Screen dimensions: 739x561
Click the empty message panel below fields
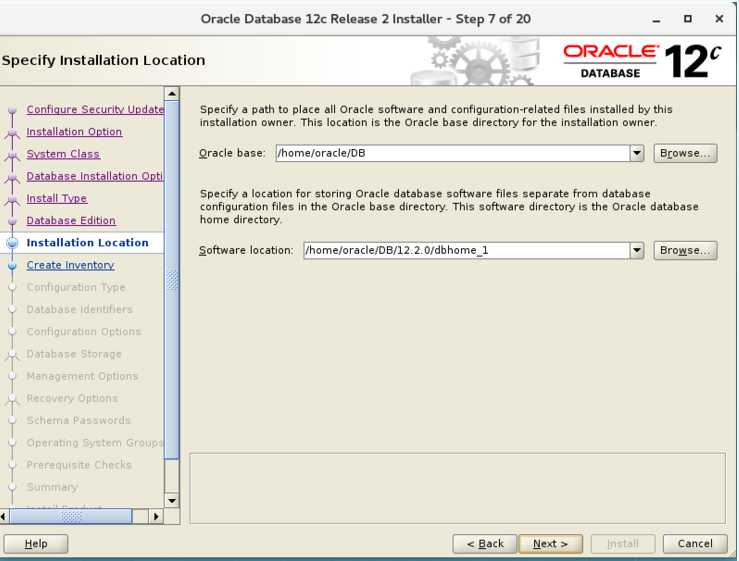tap(458, 488)
